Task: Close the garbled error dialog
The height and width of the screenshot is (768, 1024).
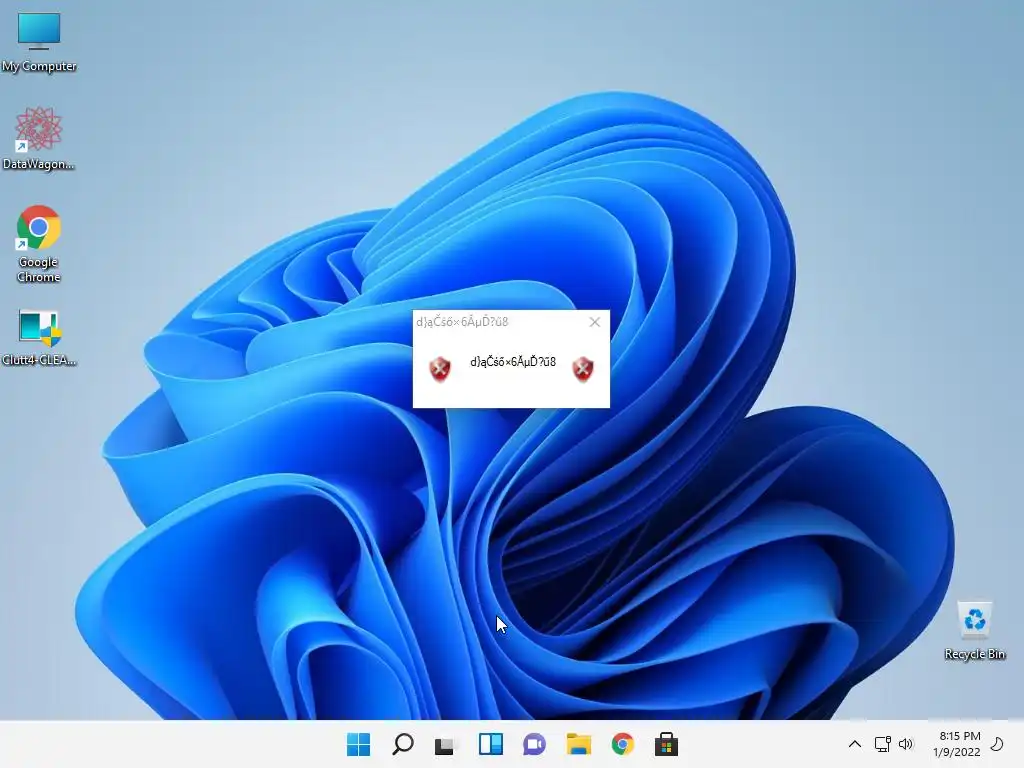Action: pos(594,321)
